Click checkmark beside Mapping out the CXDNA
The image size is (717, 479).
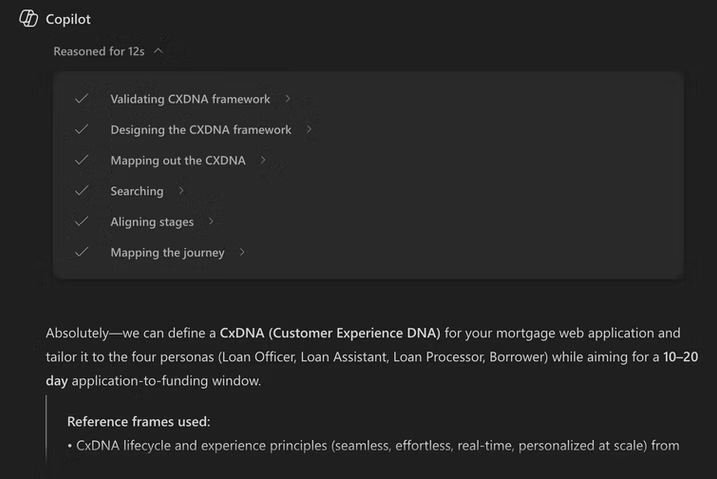tap(81, 160)
